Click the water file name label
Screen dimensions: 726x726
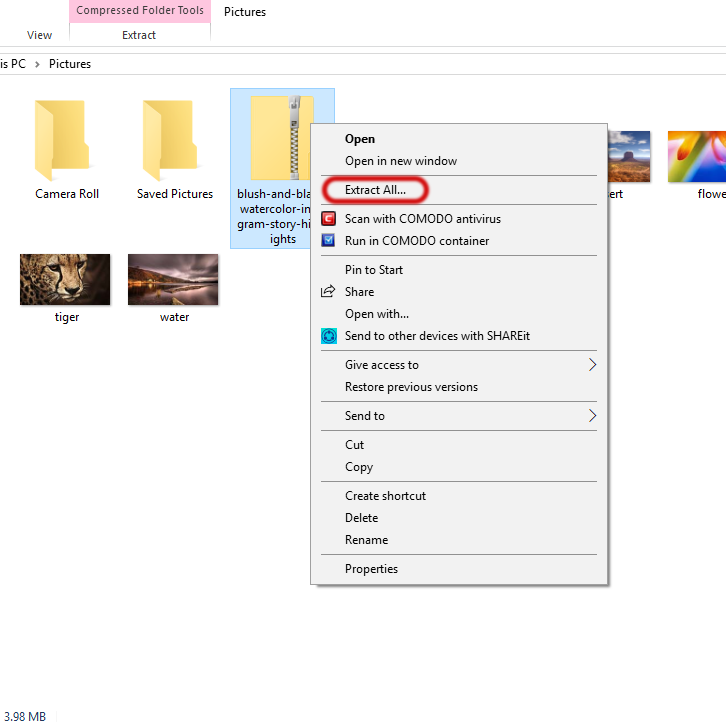point(175,317)
